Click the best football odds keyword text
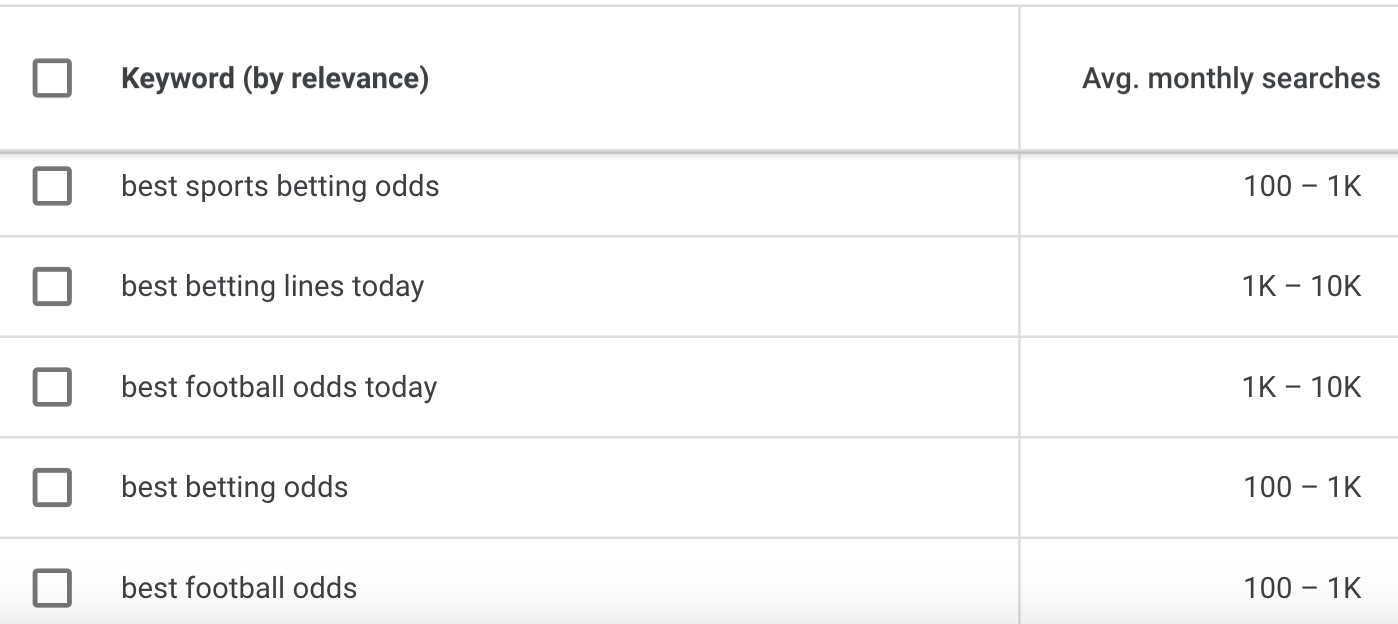This screenshot has width=1398, height=624. (238, 587)
